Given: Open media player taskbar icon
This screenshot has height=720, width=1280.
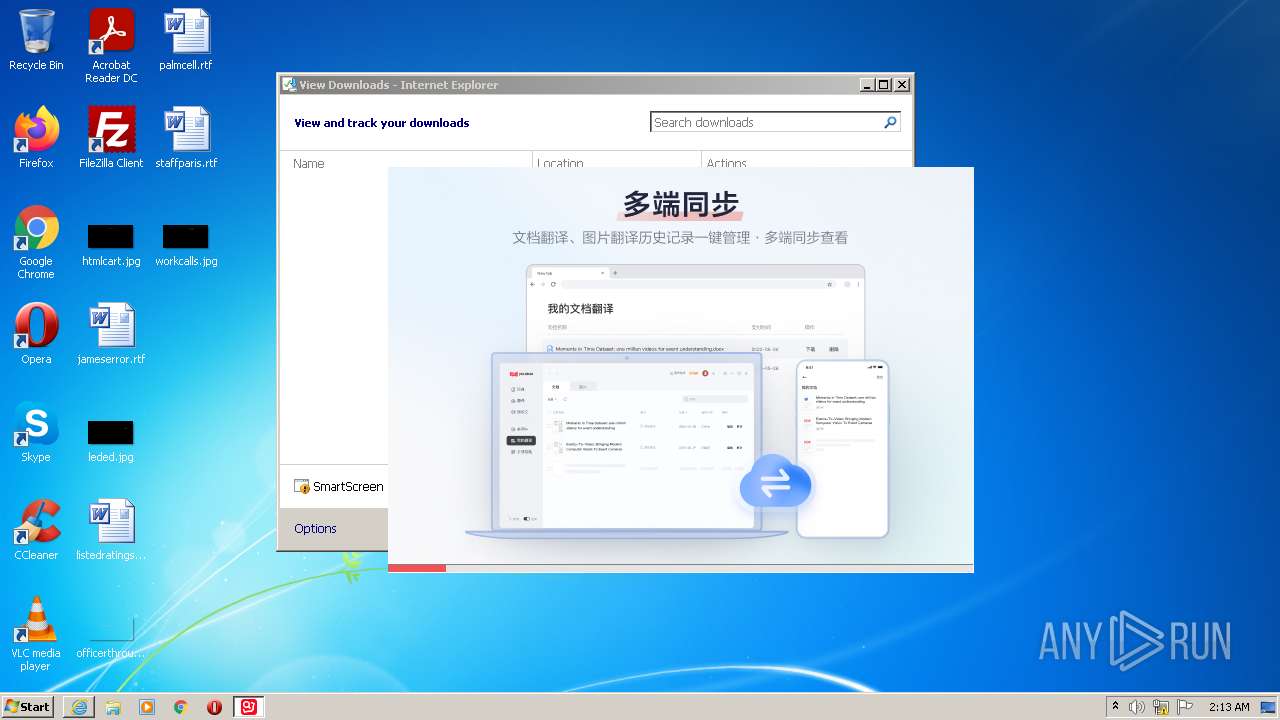Looking at the screenshot, I should tap(147, 707).
